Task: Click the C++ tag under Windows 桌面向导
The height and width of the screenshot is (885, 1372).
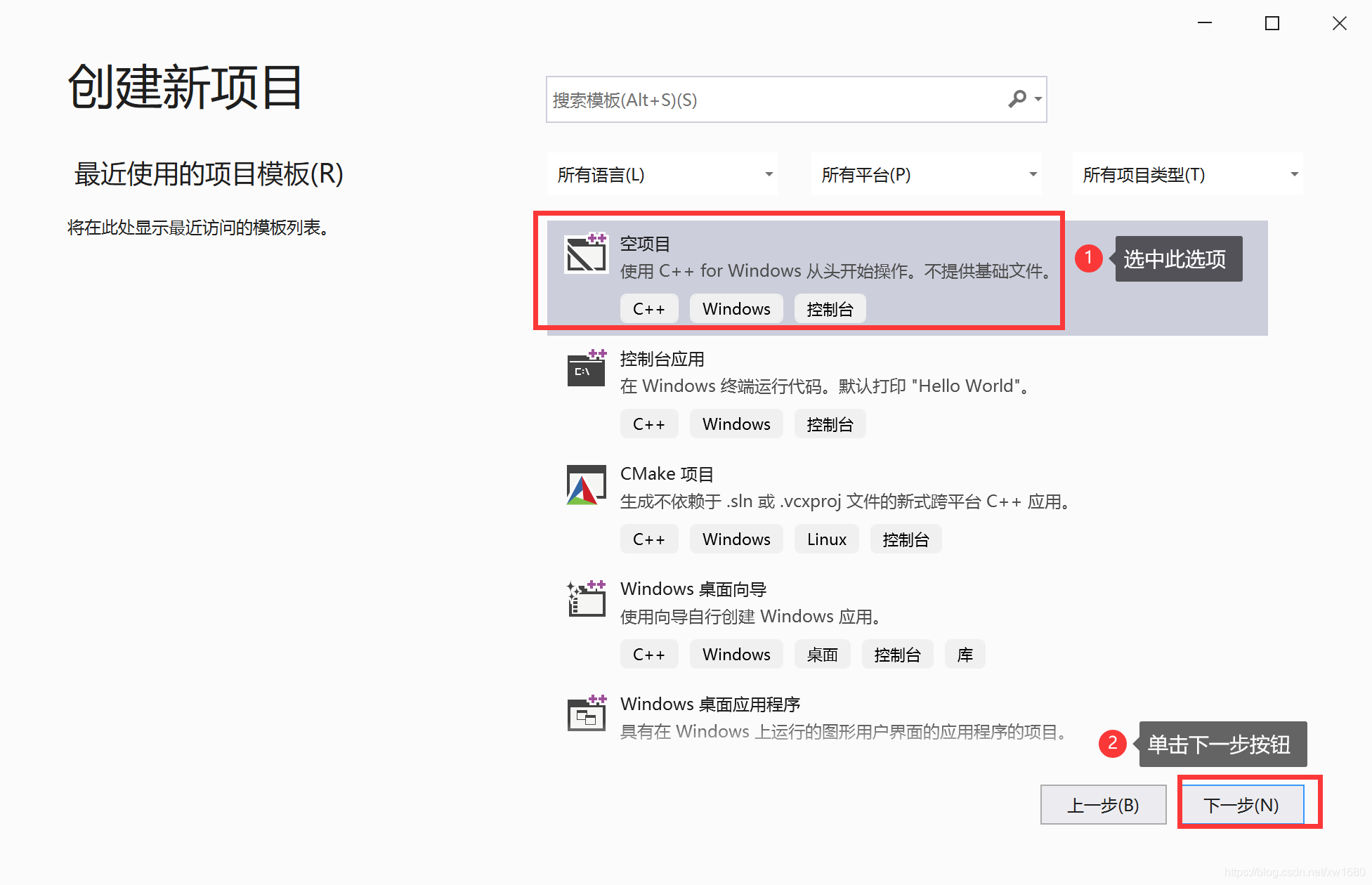Action: [x=649, y=655]
